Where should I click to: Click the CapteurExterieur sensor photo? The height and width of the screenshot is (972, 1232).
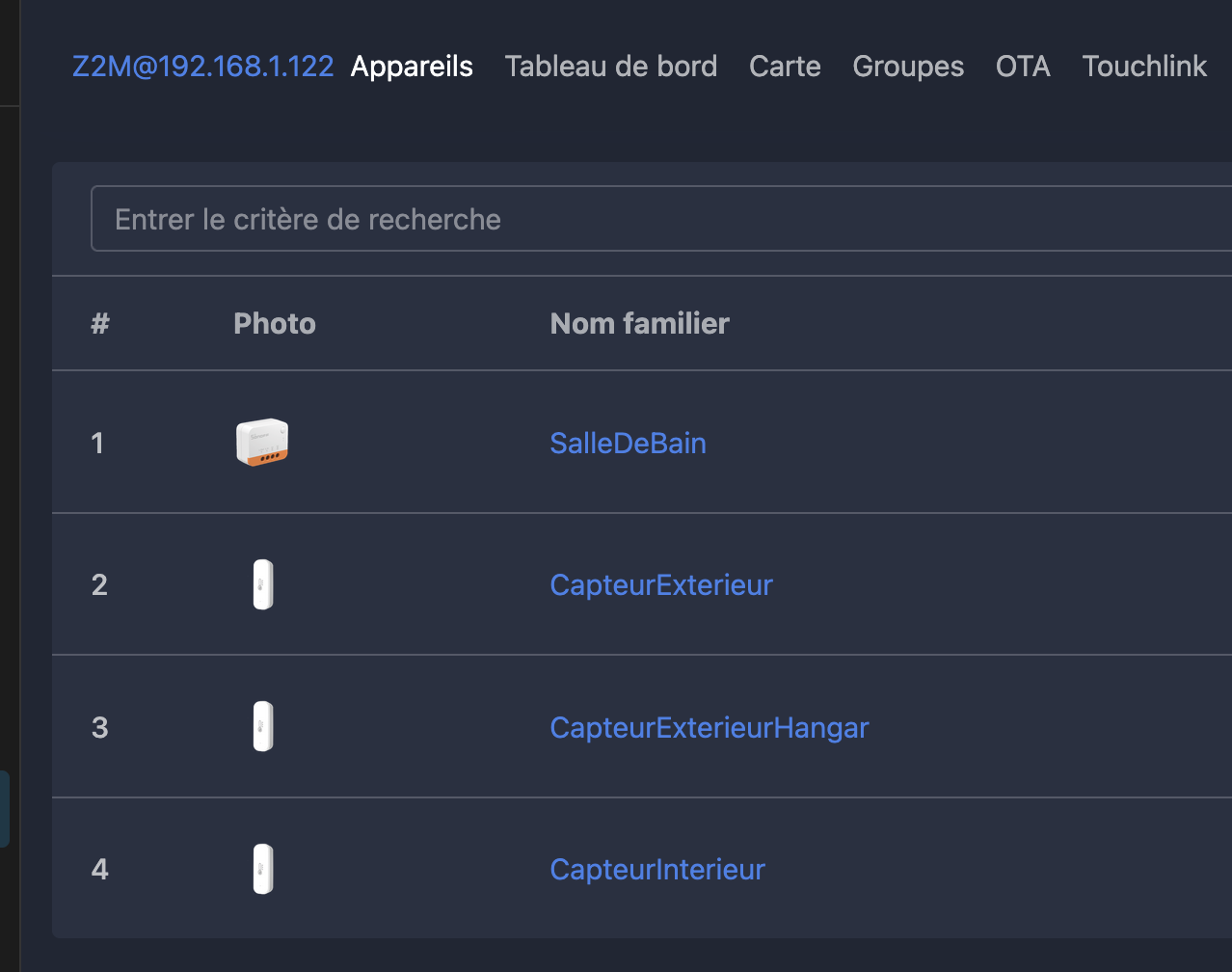pos(263,584)
